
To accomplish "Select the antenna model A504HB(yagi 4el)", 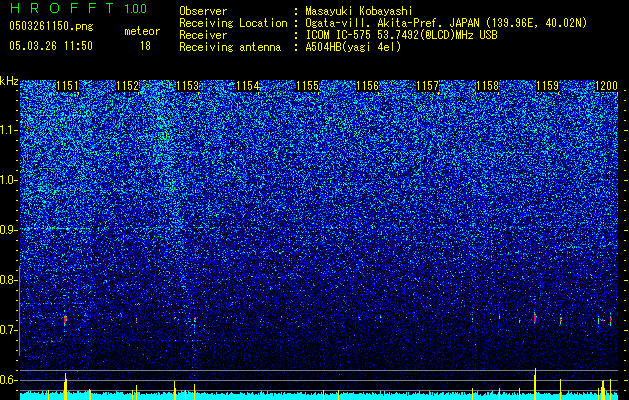I will coord(353,47).
